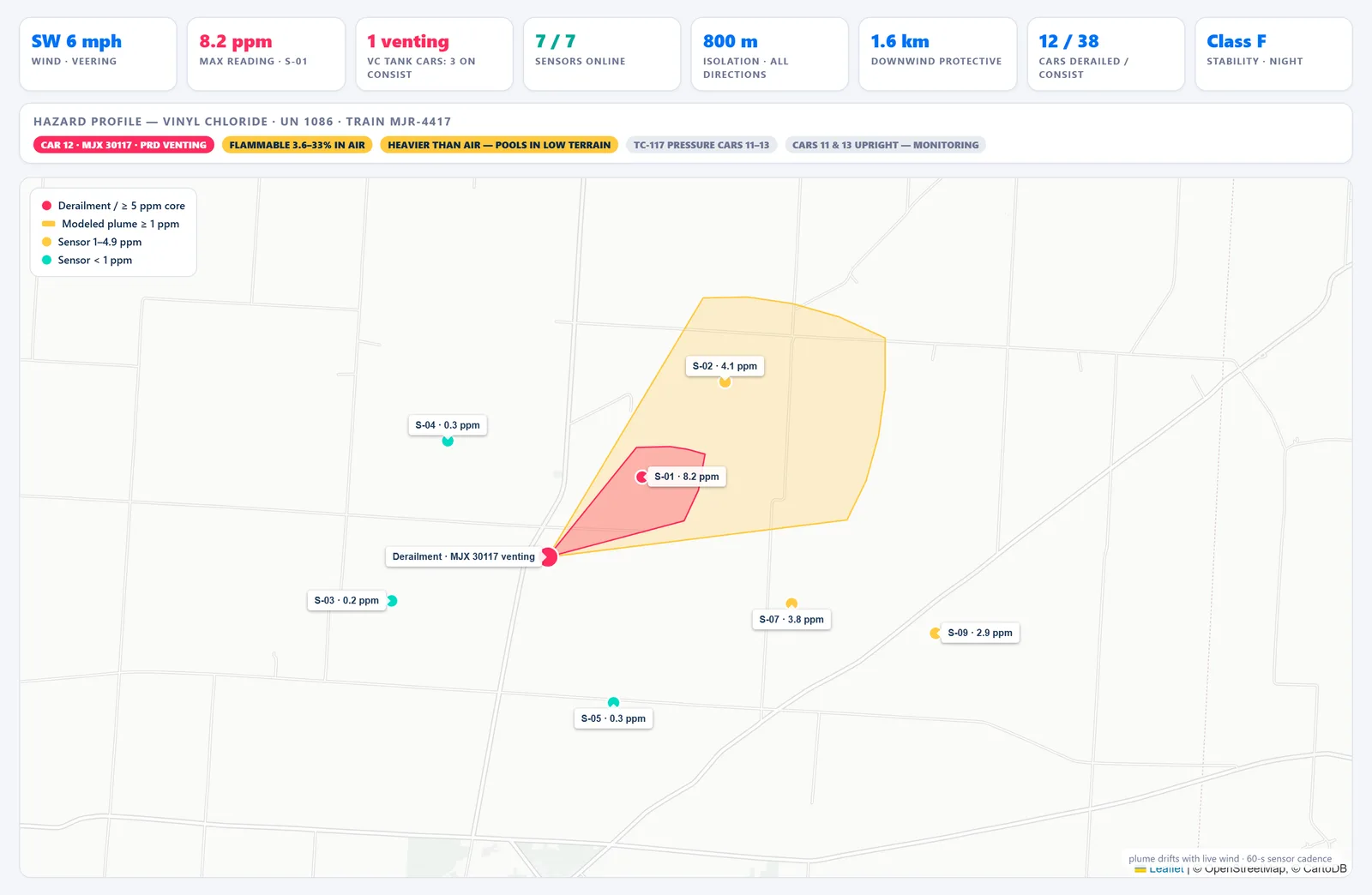Open the Class F stability card

[1273, 54]
